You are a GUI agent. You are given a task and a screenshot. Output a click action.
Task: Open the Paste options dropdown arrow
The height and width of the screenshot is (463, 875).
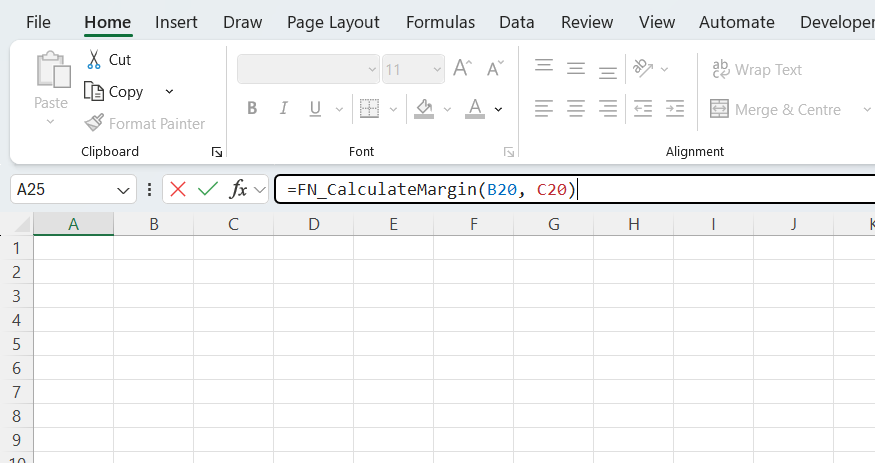[x=50, y=122]
